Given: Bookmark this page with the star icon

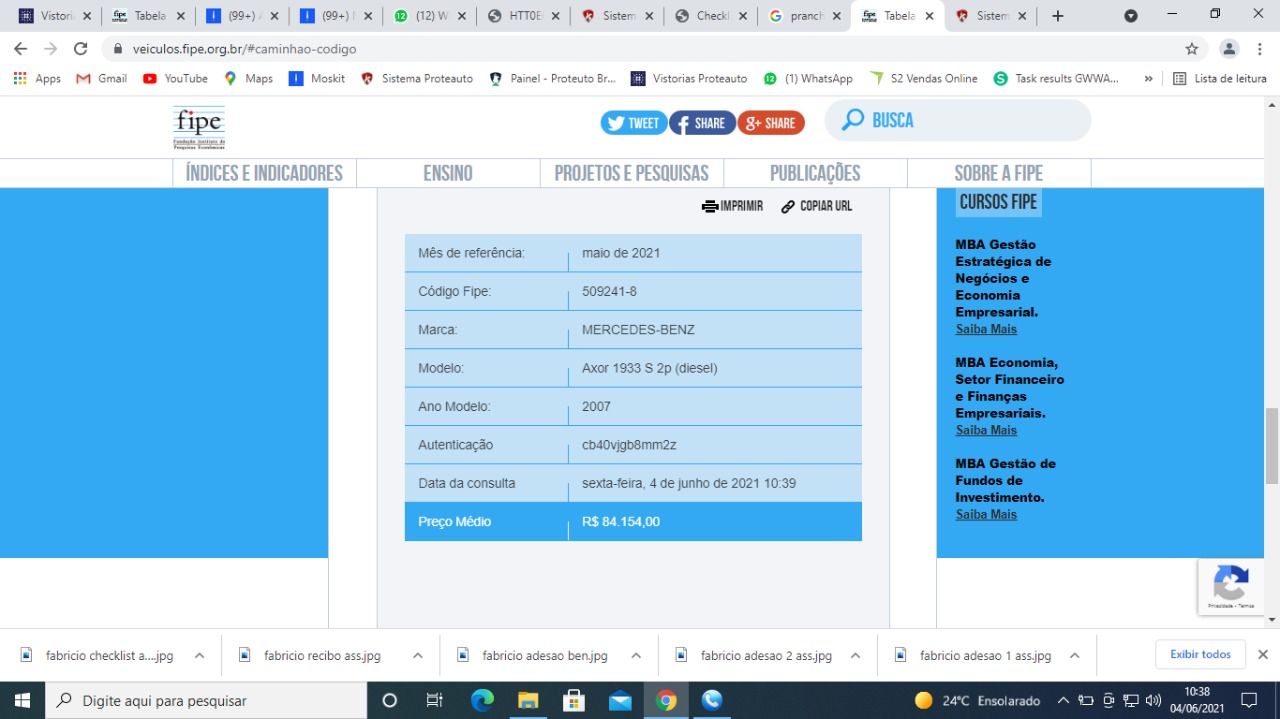Looking at the screenshot, I should 1191,49.
